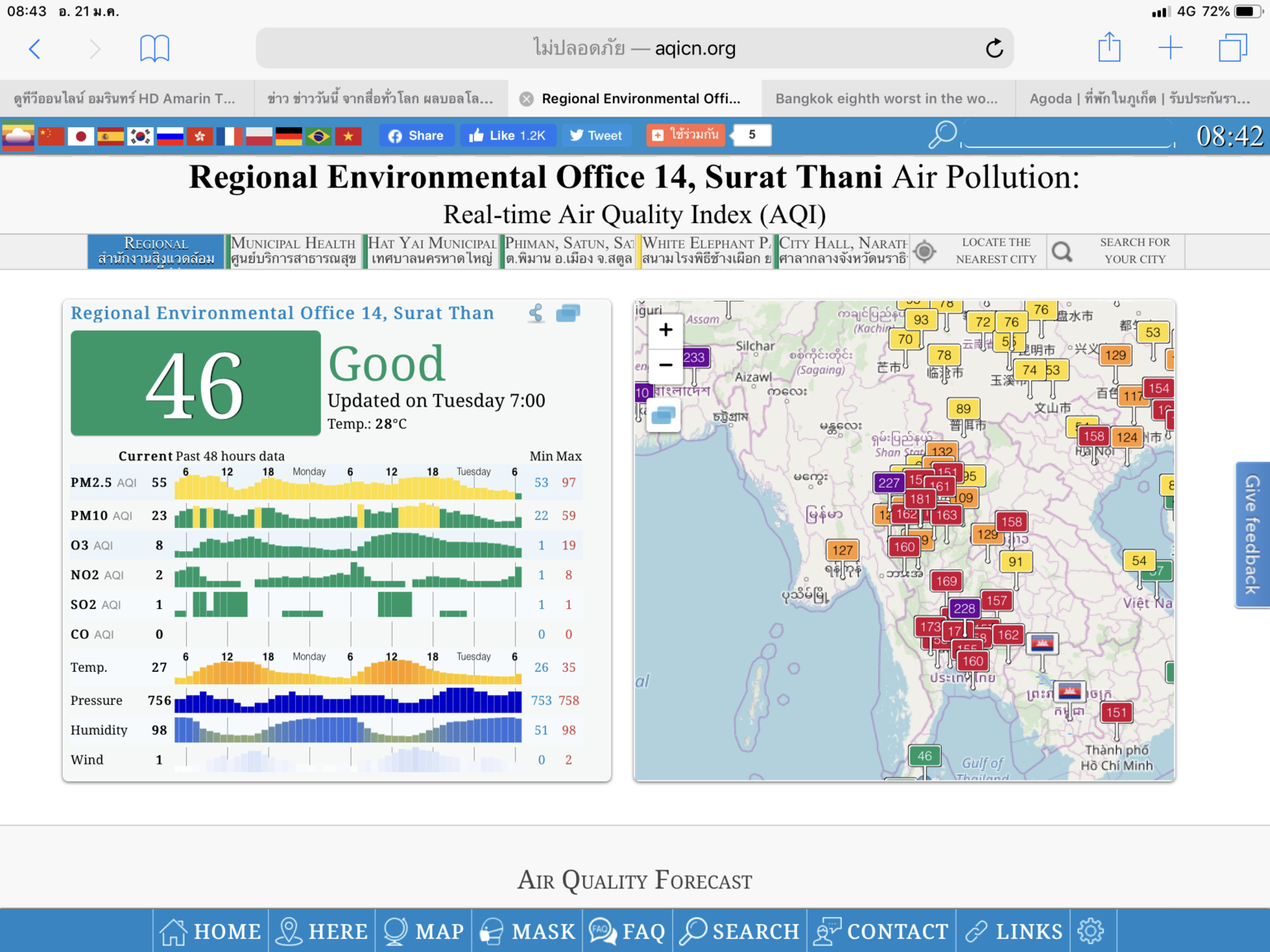
Task: Open the MASK menu item
Action: point(528,931)
